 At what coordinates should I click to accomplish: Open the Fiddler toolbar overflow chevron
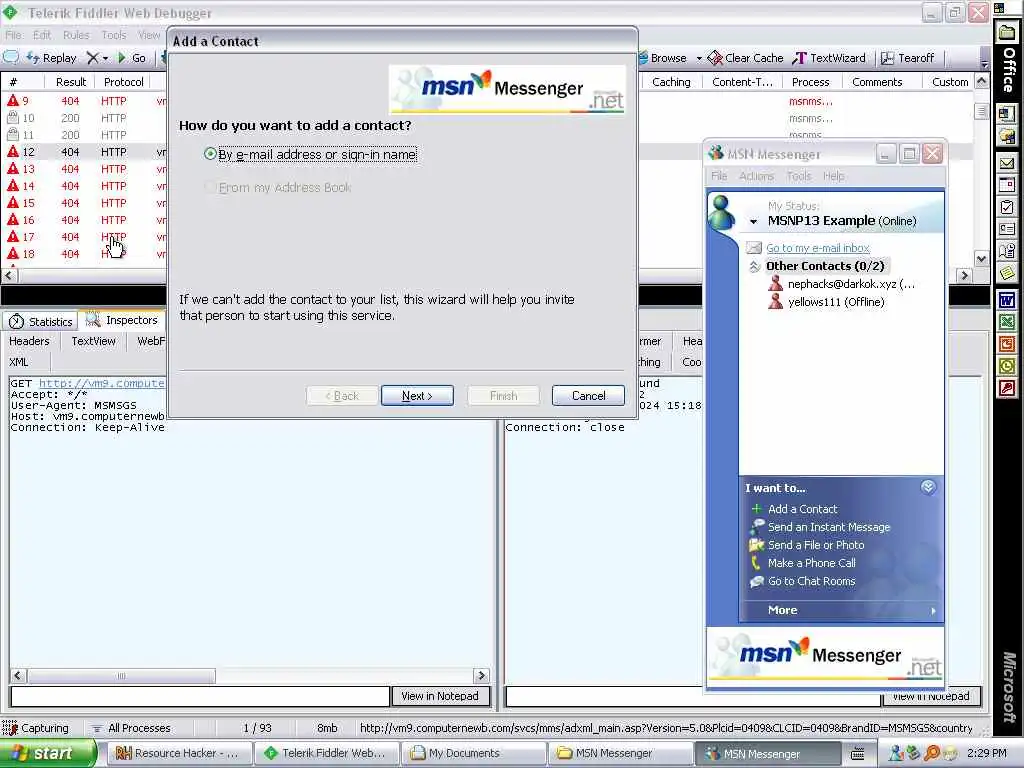[984, 60]
